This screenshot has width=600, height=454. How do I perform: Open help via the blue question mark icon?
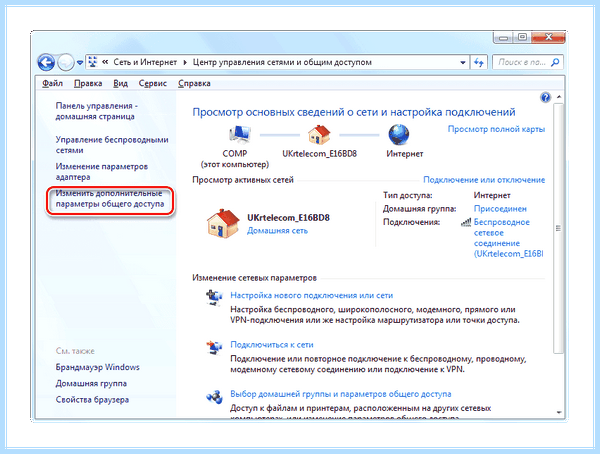pyautogui.click(x=545, y=98)
